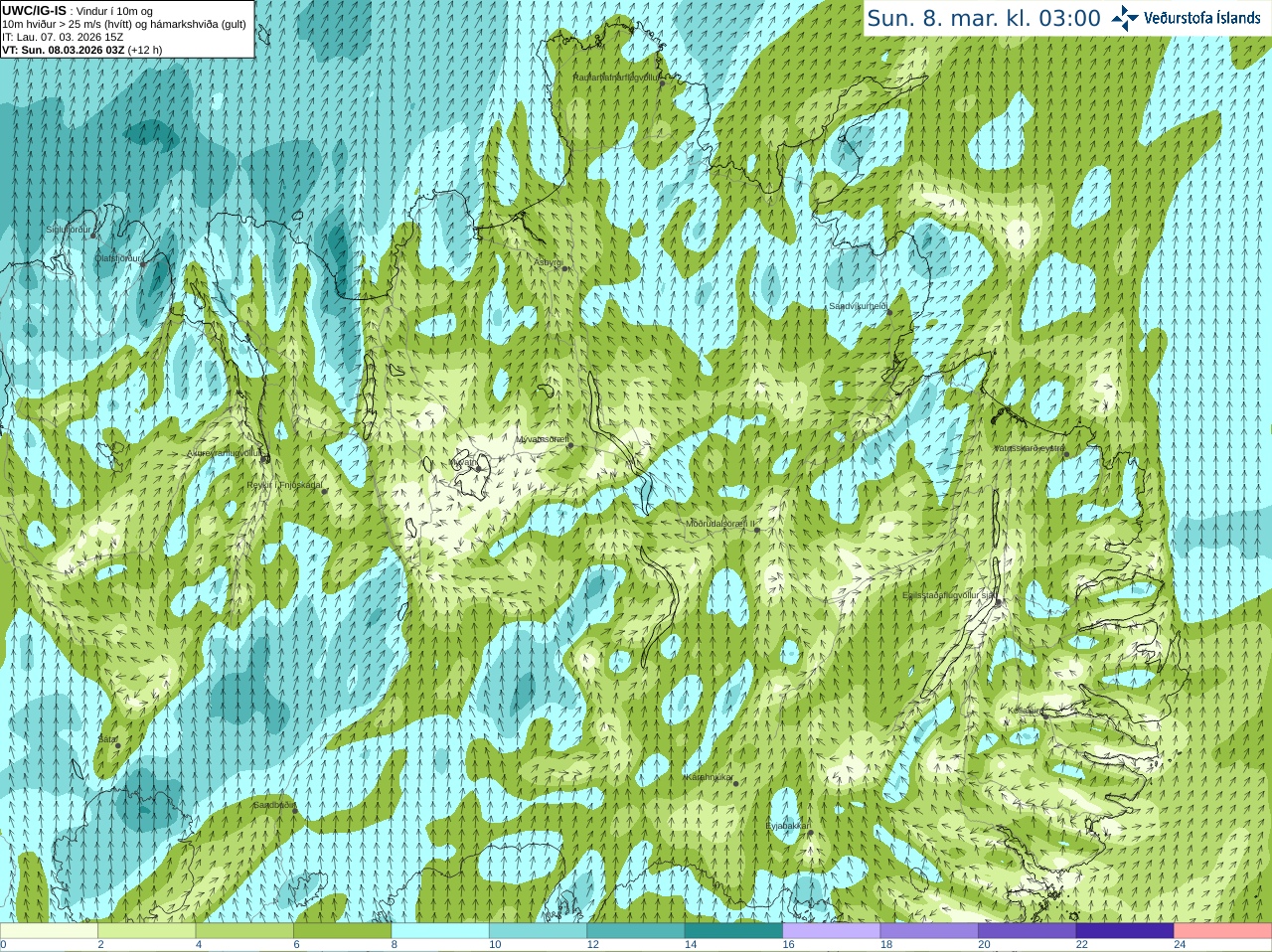Click the 'Ásbyrgi' place label
The image size is (1272, 952).
[x=549, y=262]
